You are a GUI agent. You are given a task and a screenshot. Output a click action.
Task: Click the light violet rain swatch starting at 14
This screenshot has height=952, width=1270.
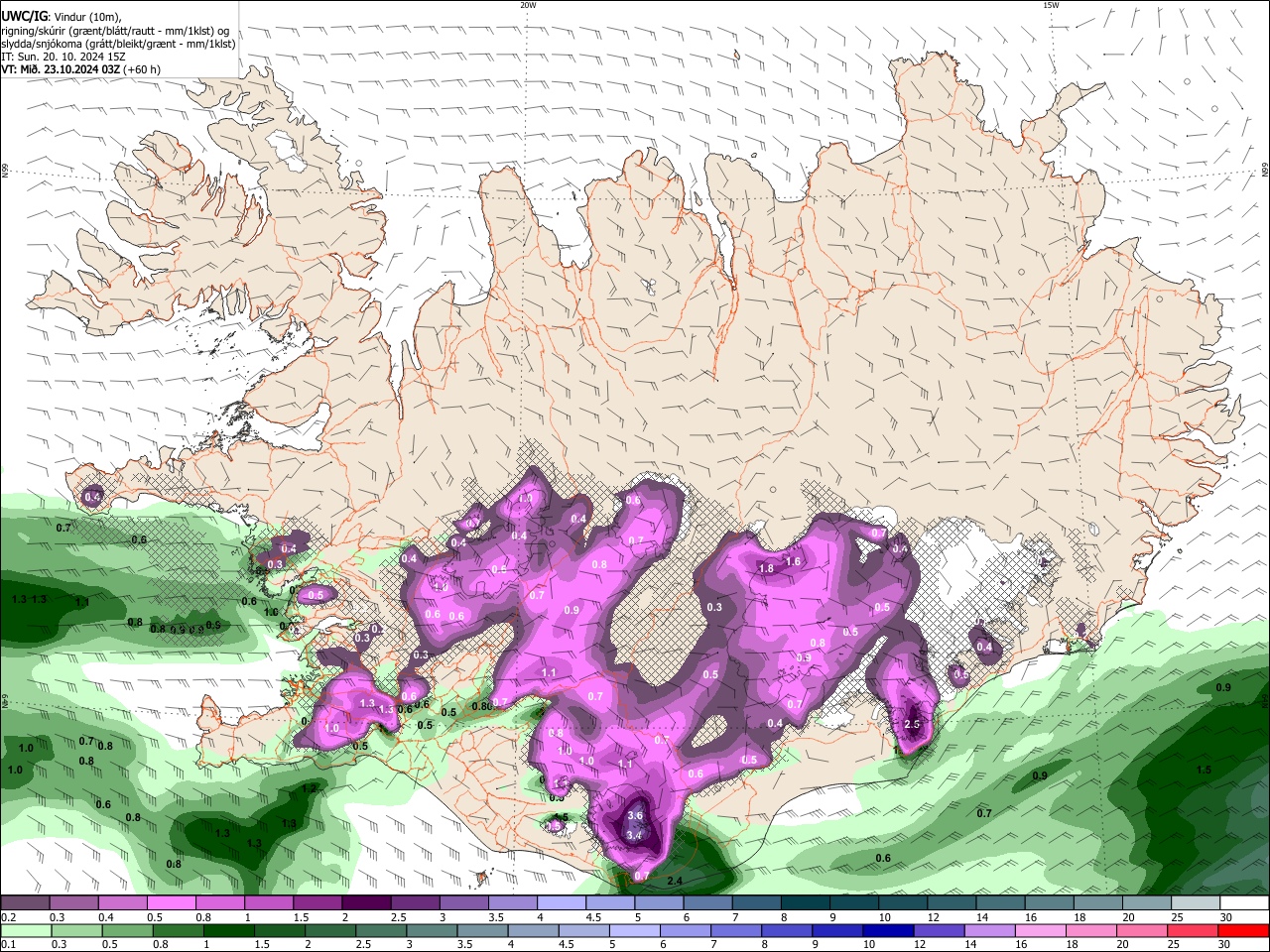(x=990, y=931)
